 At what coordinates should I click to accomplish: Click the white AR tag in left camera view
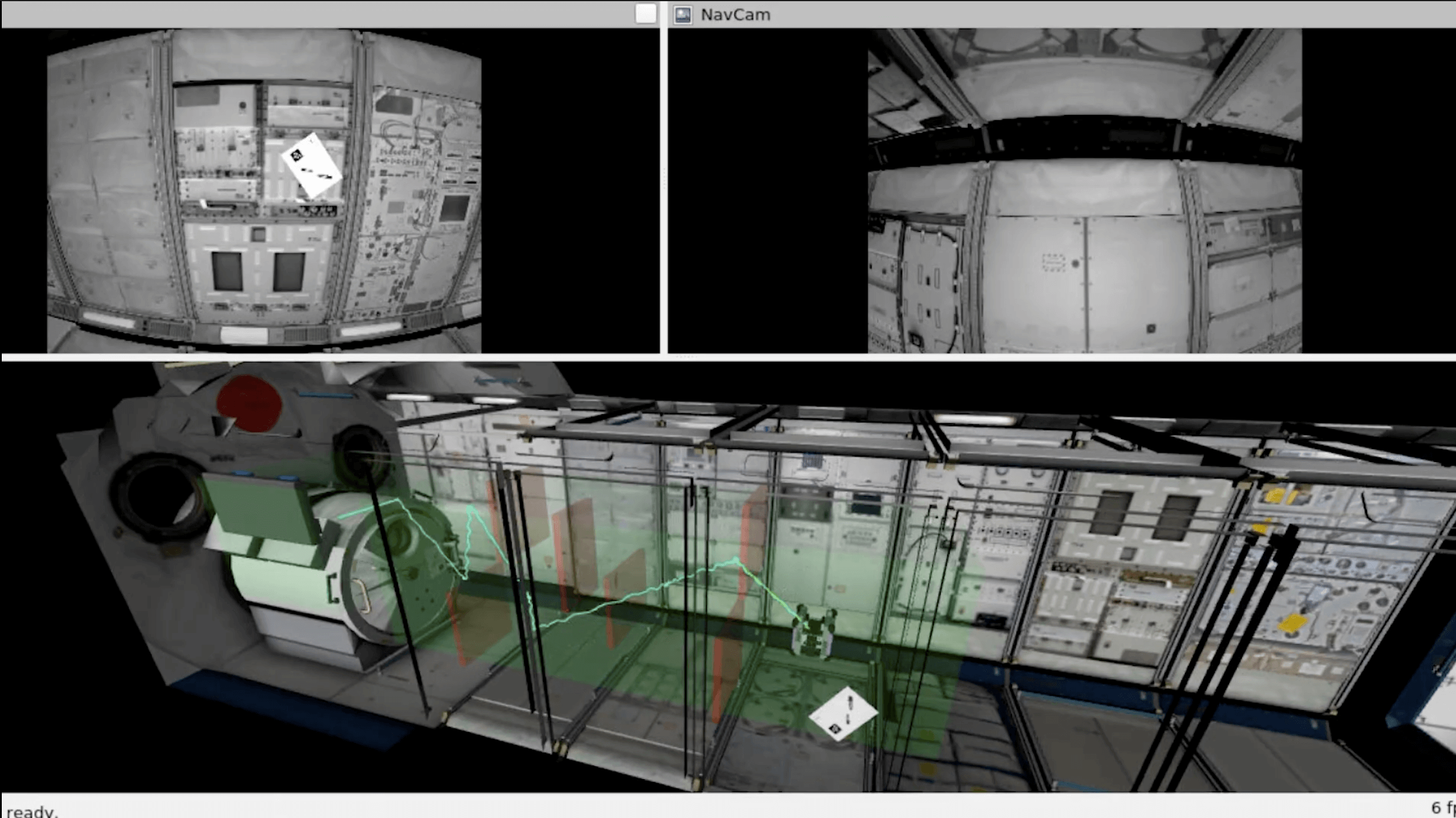pos(311,166)
